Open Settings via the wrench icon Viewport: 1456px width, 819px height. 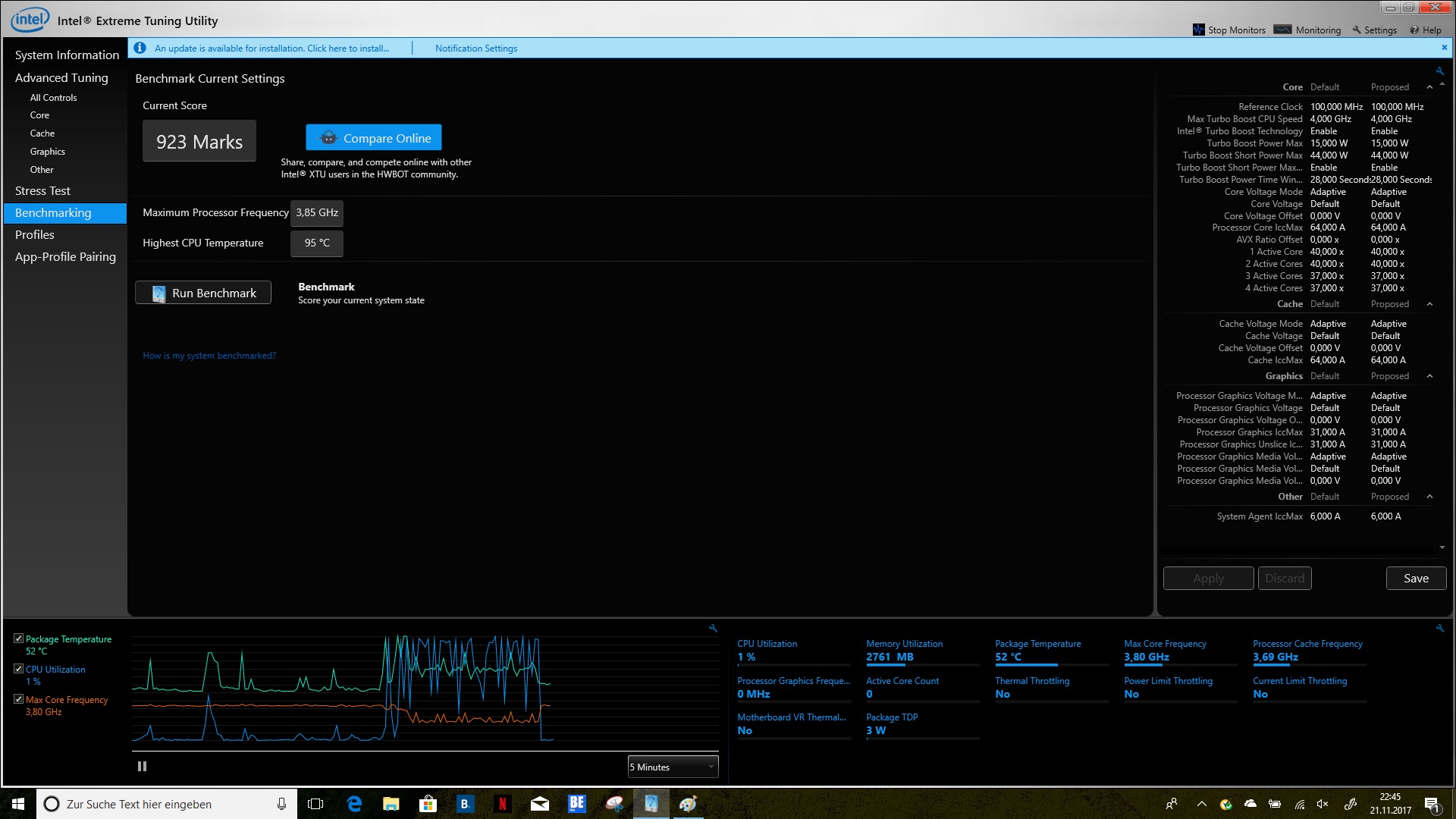[1357, 30]
